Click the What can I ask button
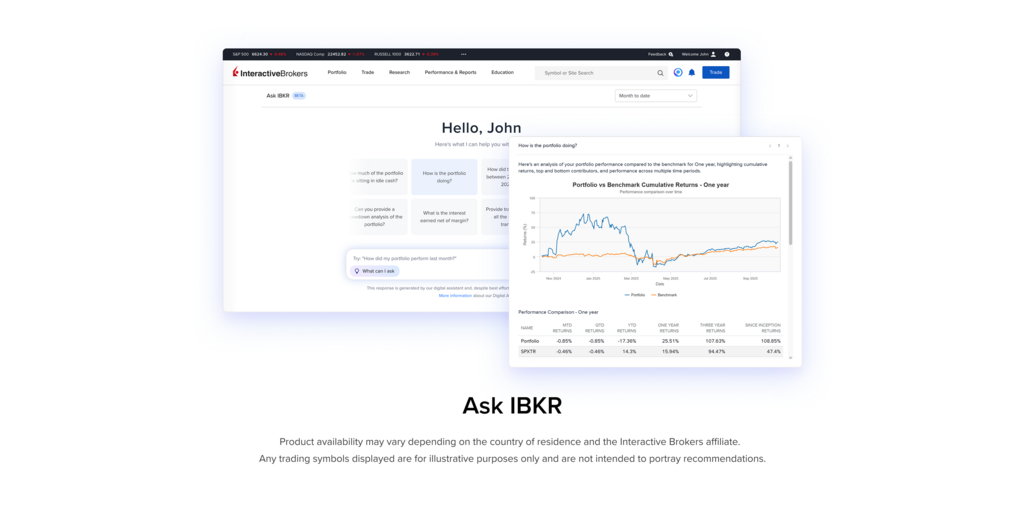This screenshot has width=1024, height=512. [x=376, y=271]
